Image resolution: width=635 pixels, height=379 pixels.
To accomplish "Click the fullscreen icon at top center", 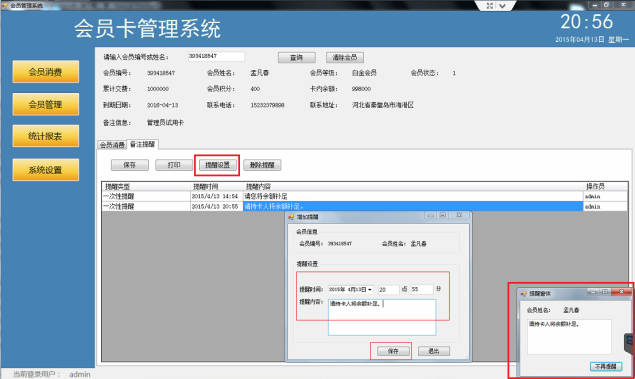I will [x=490, y=6].
